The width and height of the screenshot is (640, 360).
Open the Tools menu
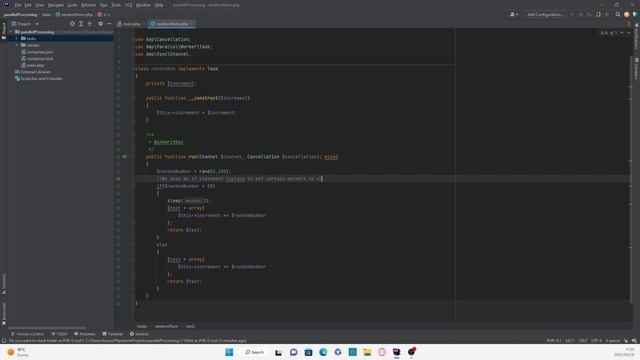[116, 5]
